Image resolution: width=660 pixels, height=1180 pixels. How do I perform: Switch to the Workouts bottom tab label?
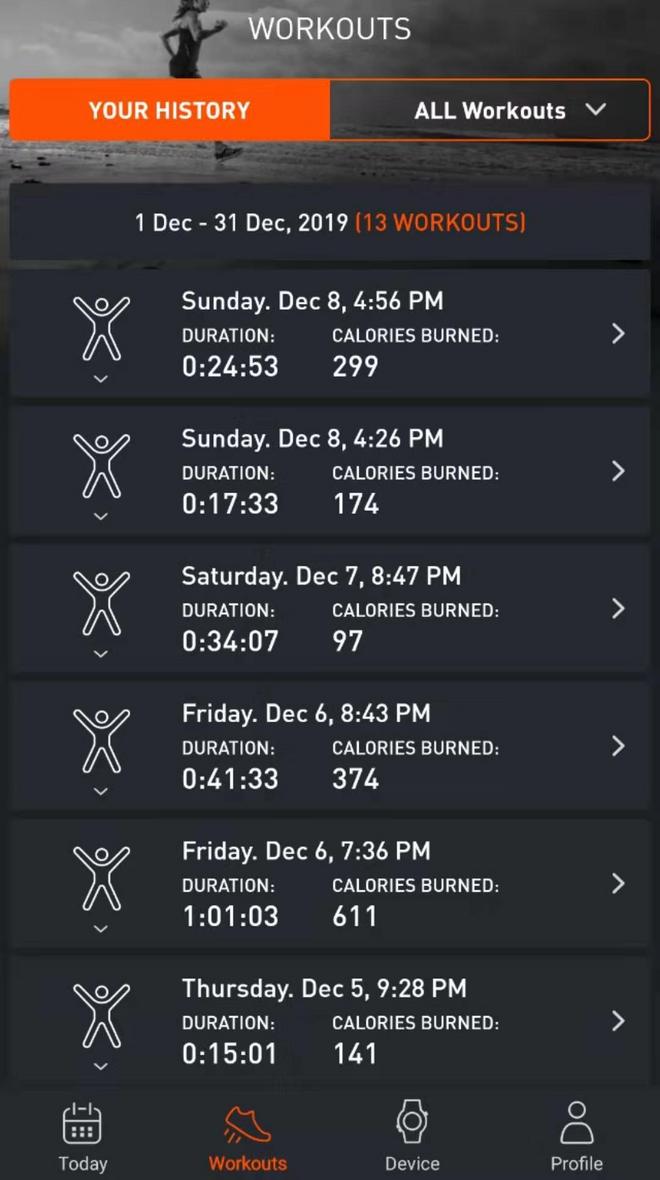(247, 1164)
